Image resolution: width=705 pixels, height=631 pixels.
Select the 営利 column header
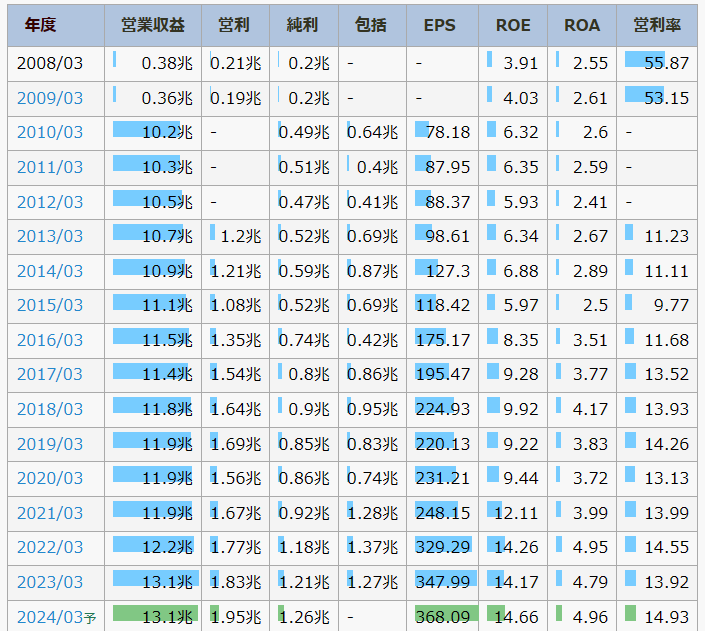(x=235, y=25)
